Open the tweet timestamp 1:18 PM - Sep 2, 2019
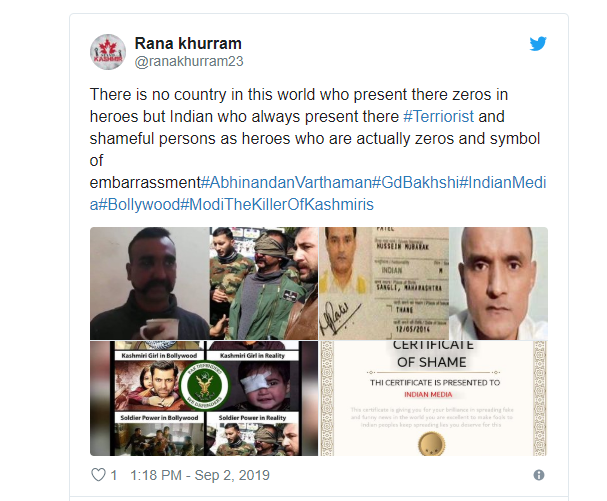Image resolution: width=607 pixels, height=501 pixels. 200,475
